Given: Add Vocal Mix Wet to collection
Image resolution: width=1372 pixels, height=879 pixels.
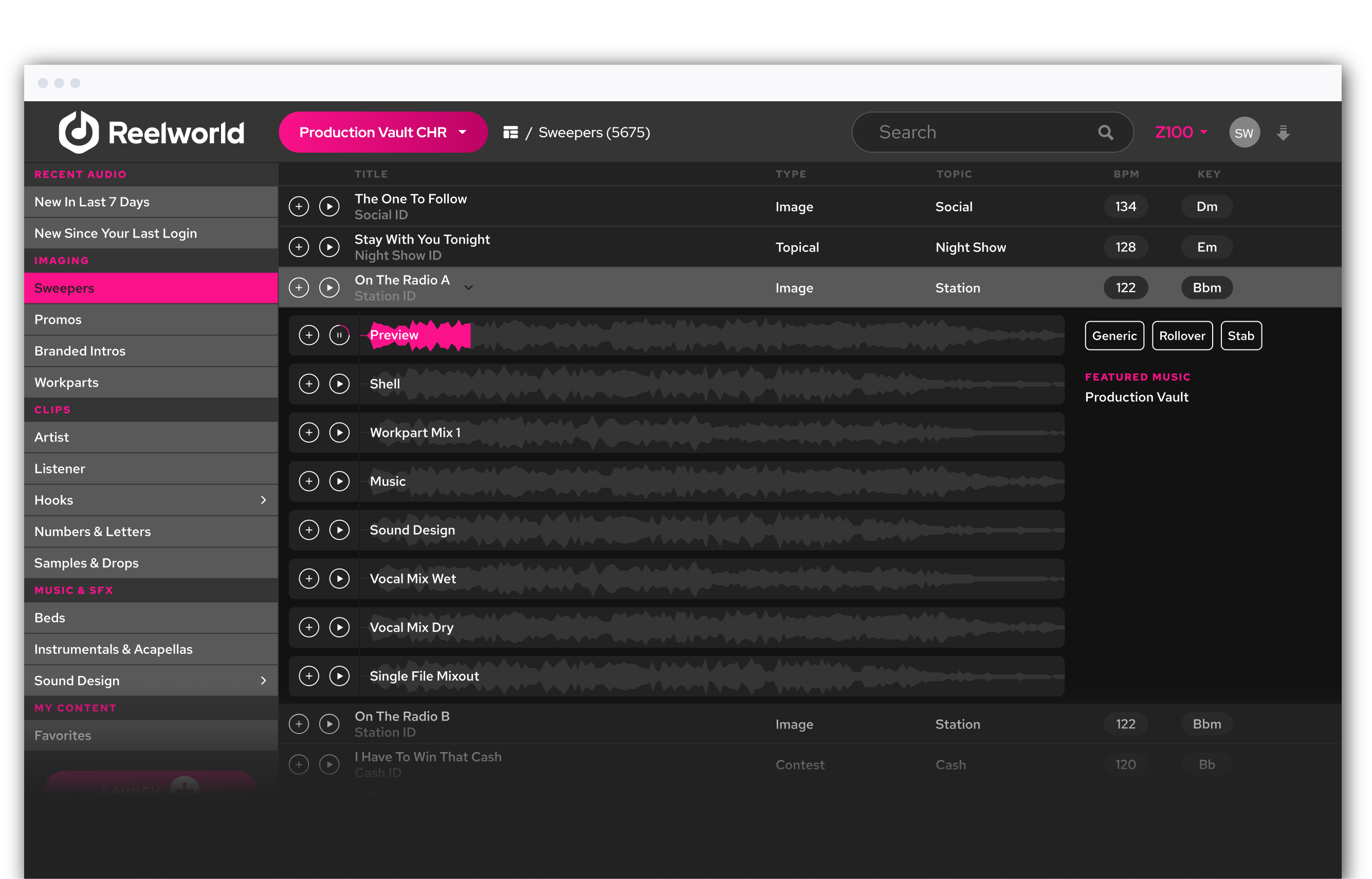Looking at the screenshot, I should [309, 579].
